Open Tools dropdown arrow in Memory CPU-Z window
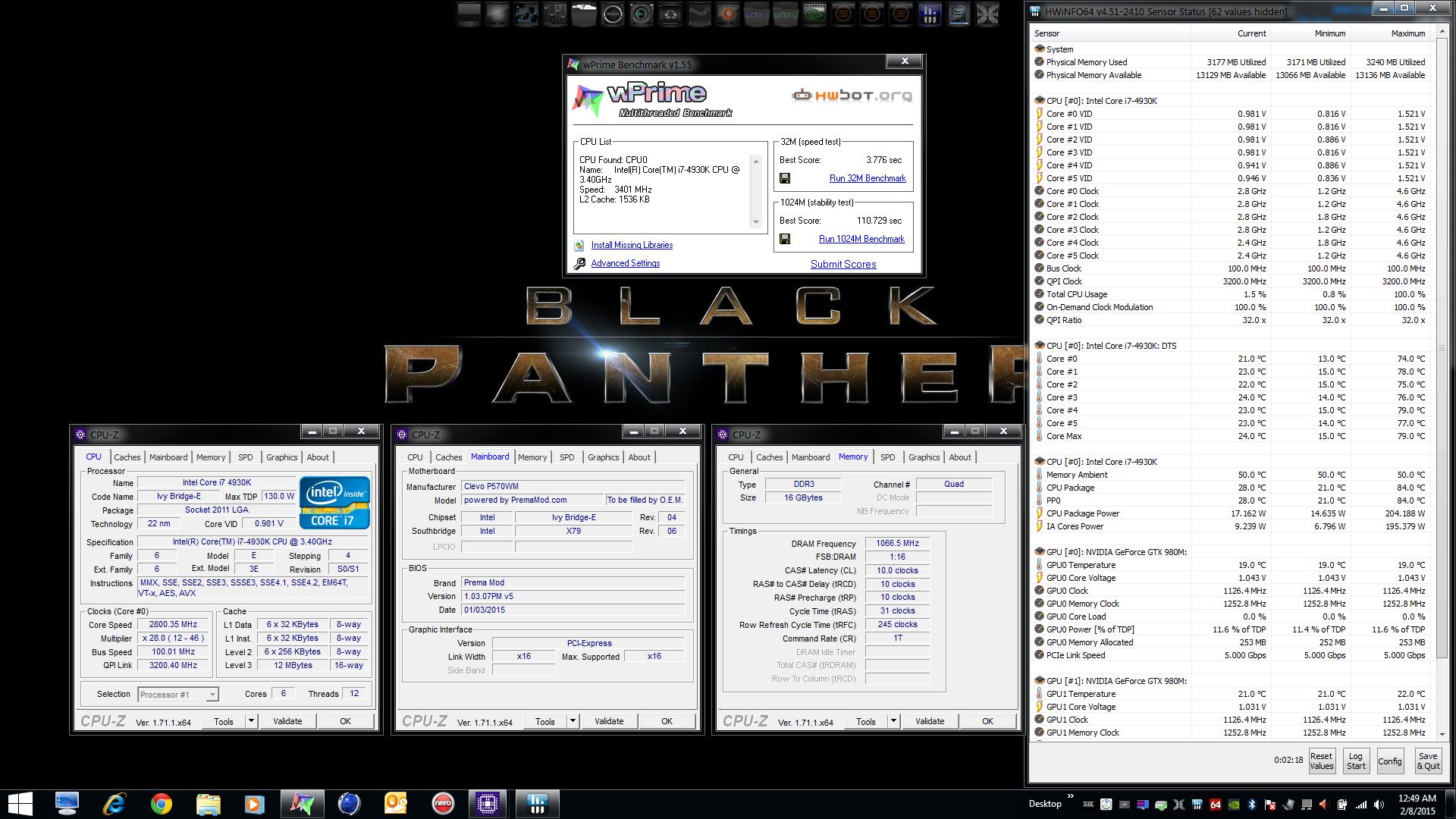1456x819 pixels. 893,721
